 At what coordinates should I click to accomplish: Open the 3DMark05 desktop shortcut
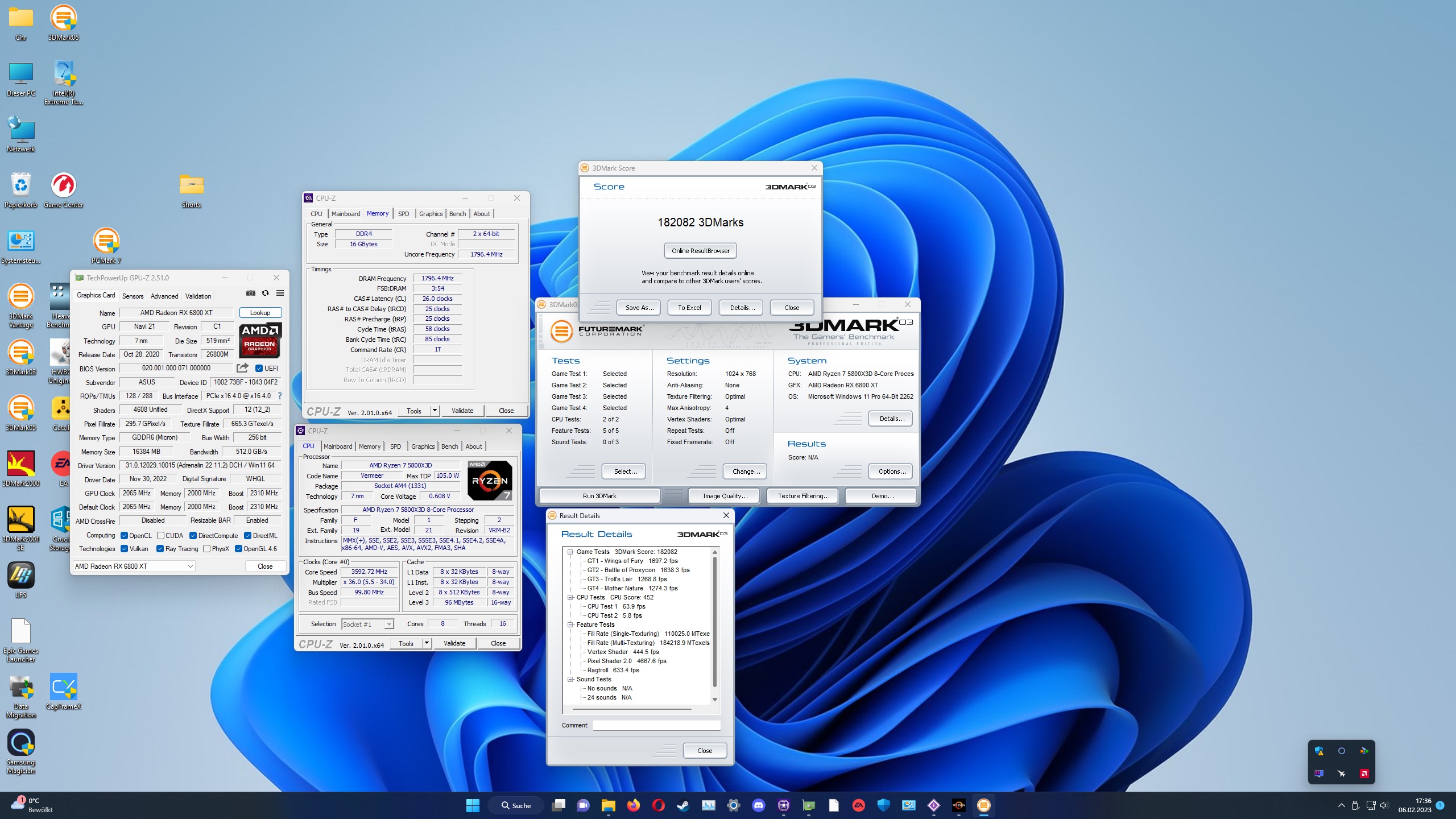pyautogui.click(x=21, y=413)
